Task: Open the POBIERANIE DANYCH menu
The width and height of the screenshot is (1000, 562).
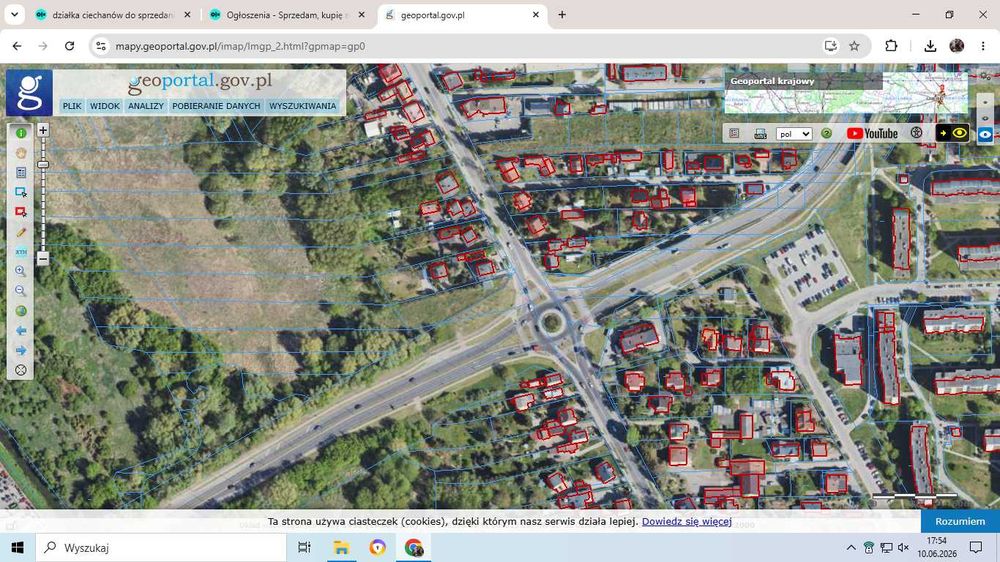Action: tap(216, 106)
